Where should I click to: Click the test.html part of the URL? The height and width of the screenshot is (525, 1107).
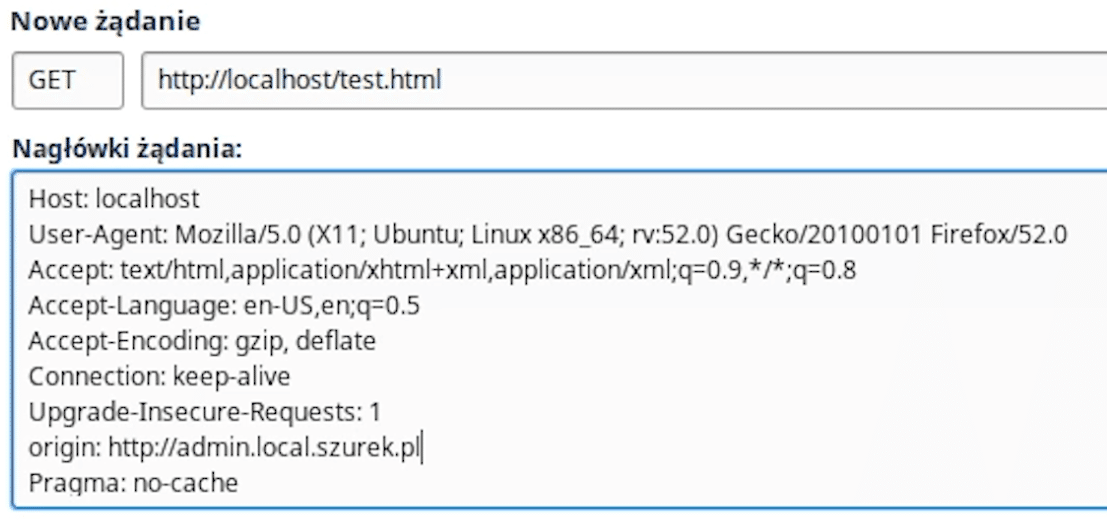pos(390,80)
